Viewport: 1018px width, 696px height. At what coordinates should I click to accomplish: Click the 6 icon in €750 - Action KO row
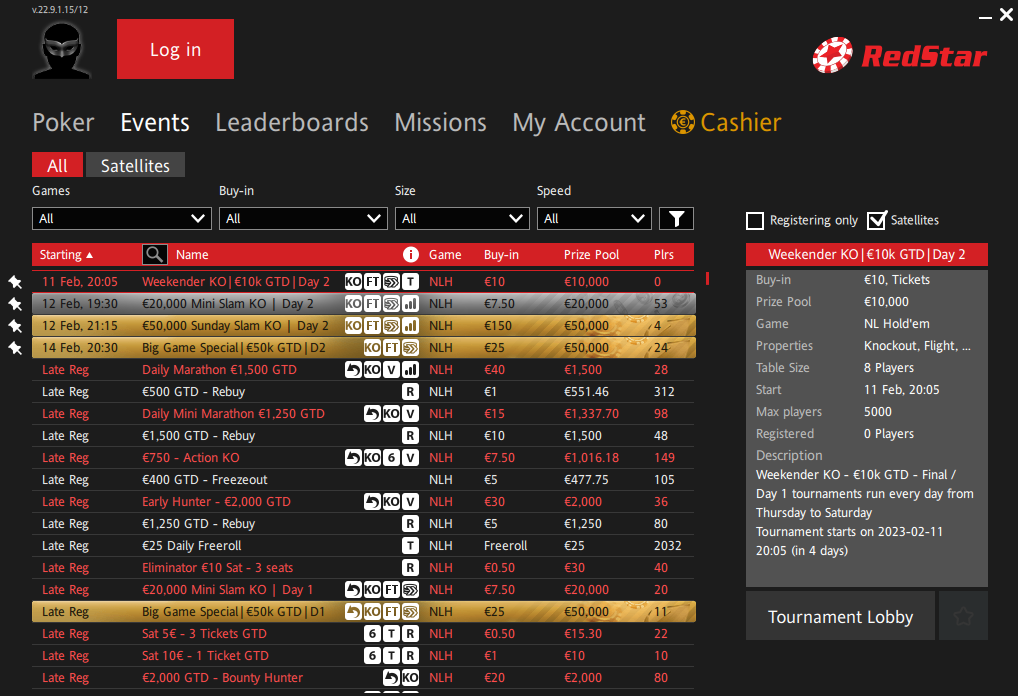pos(391,458)
